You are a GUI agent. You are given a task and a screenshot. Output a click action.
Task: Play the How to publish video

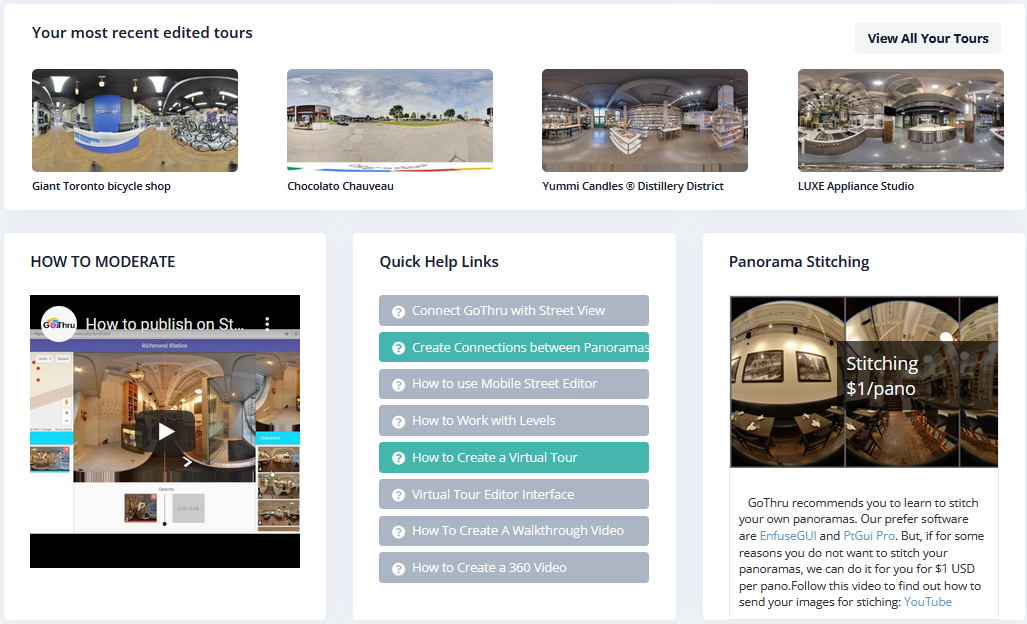tap(165, 431)
